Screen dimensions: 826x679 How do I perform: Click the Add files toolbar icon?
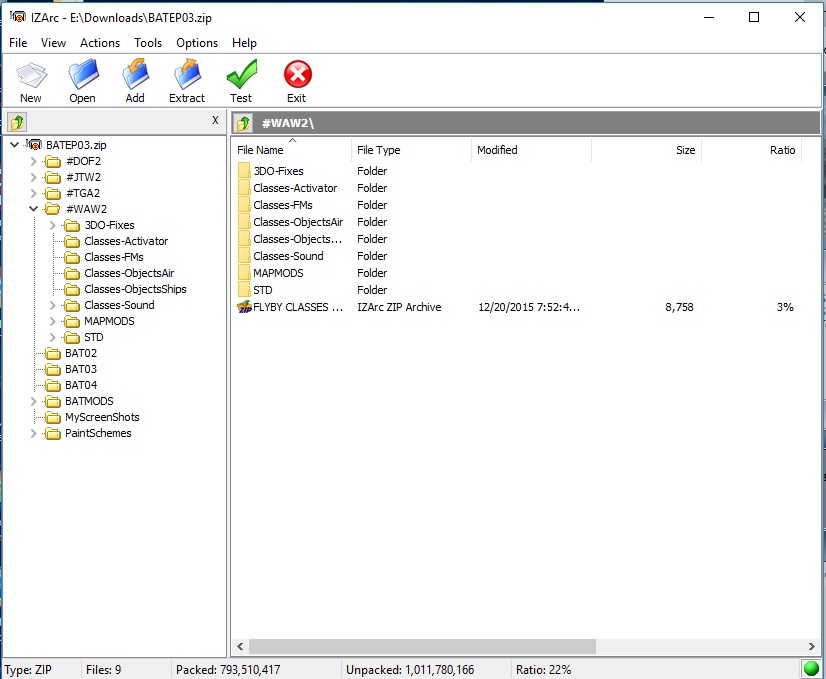135,74
